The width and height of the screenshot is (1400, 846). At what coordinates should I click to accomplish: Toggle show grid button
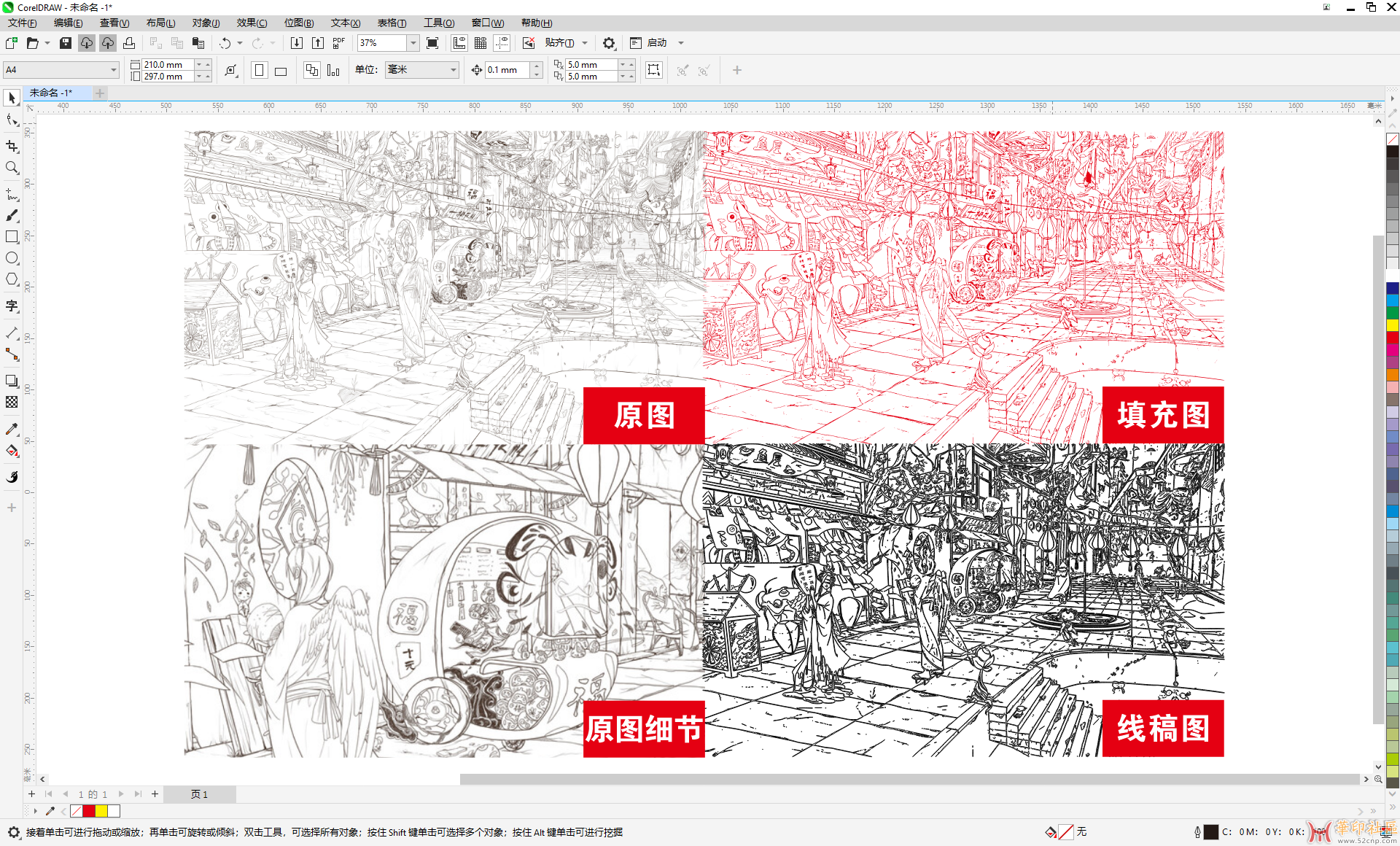click(x=481, y=43)
